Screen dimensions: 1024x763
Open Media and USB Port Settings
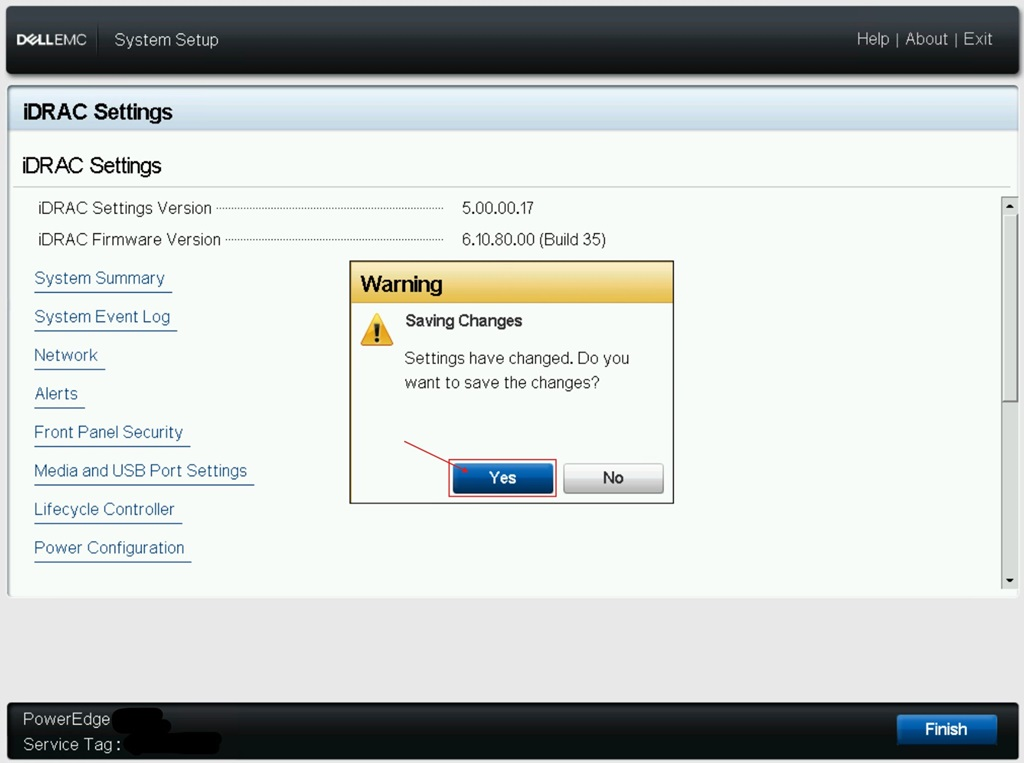(140, 471)
